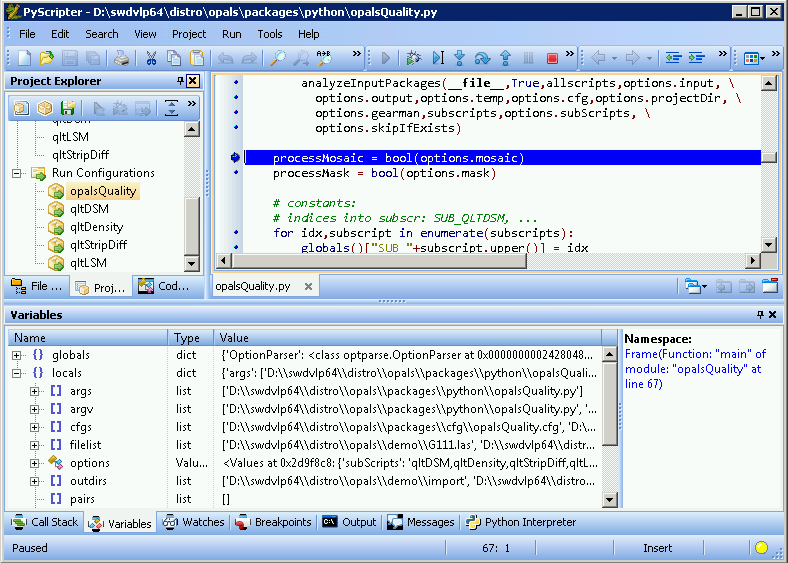Image resolution: width=788 pixels, height=563 pixels.
Task: Click the red Abort debugging button
Action: point(553,58)
